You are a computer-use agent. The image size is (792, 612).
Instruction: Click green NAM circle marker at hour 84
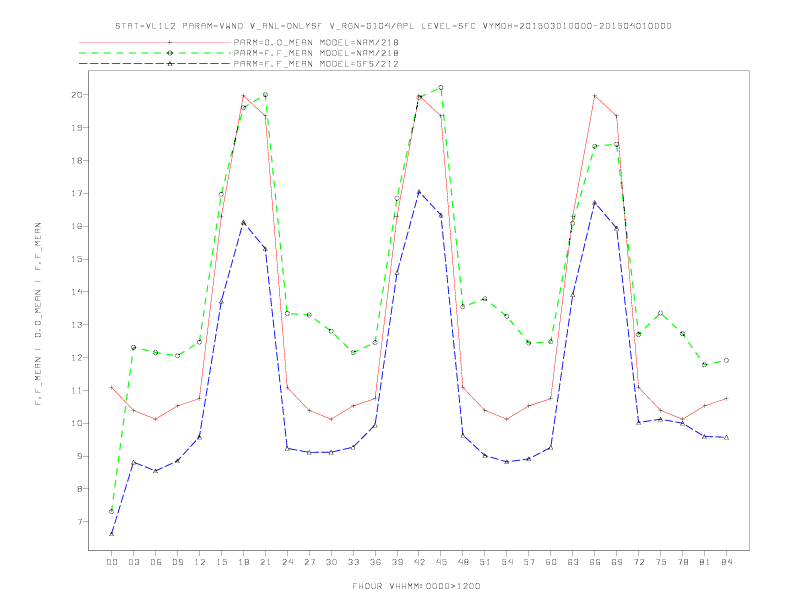pos(726,361)
